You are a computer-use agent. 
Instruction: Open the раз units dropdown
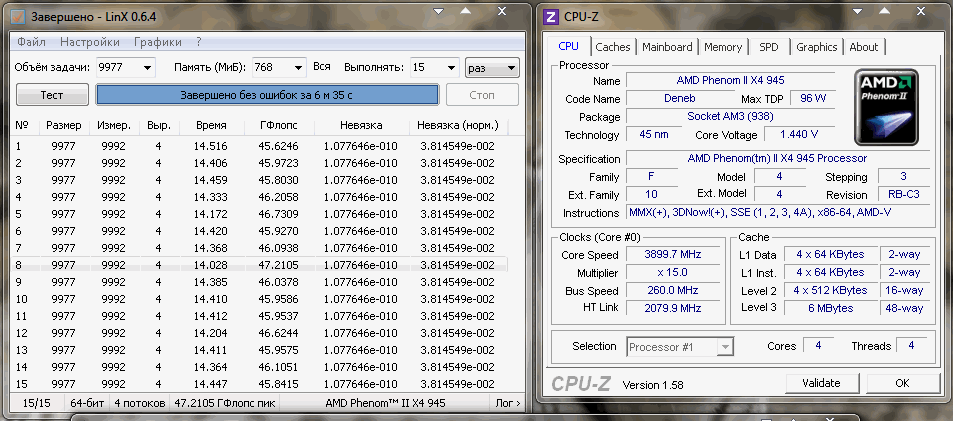(x=492, y=67)
